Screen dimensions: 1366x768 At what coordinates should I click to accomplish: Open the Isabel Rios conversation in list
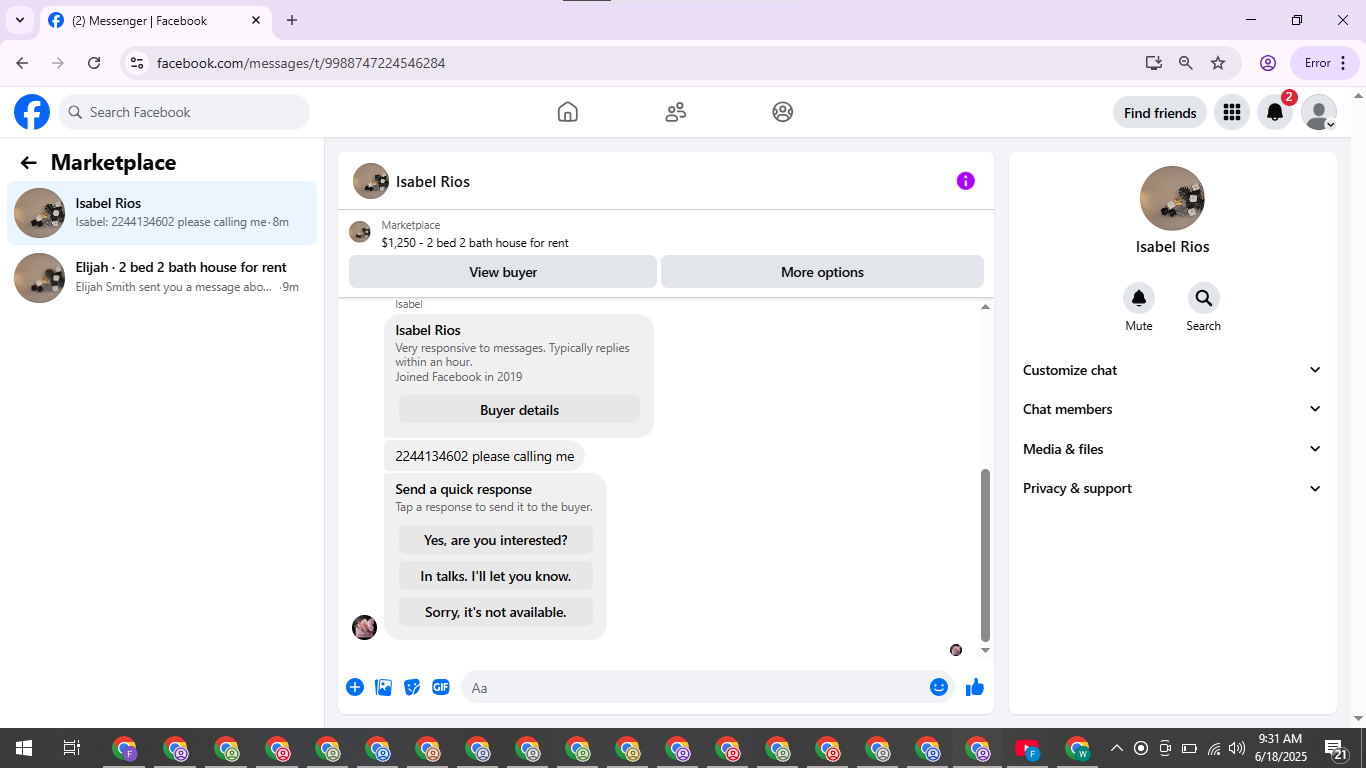point(162,213)
